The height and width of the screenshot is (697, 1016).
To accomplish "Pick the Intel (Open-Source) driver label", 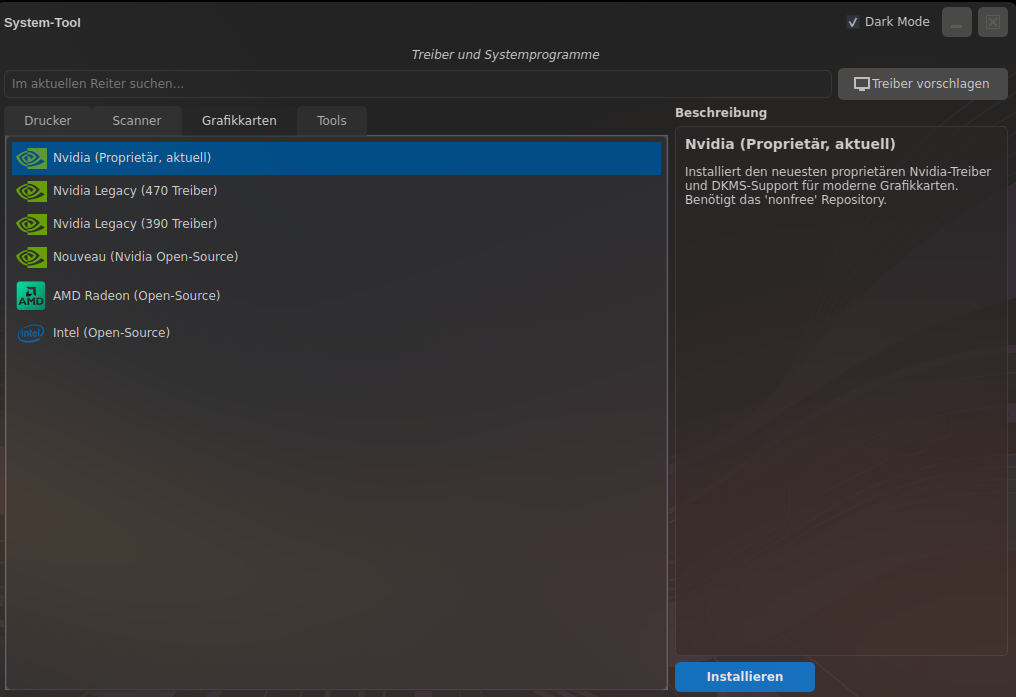I will click(x=111, y=333).
